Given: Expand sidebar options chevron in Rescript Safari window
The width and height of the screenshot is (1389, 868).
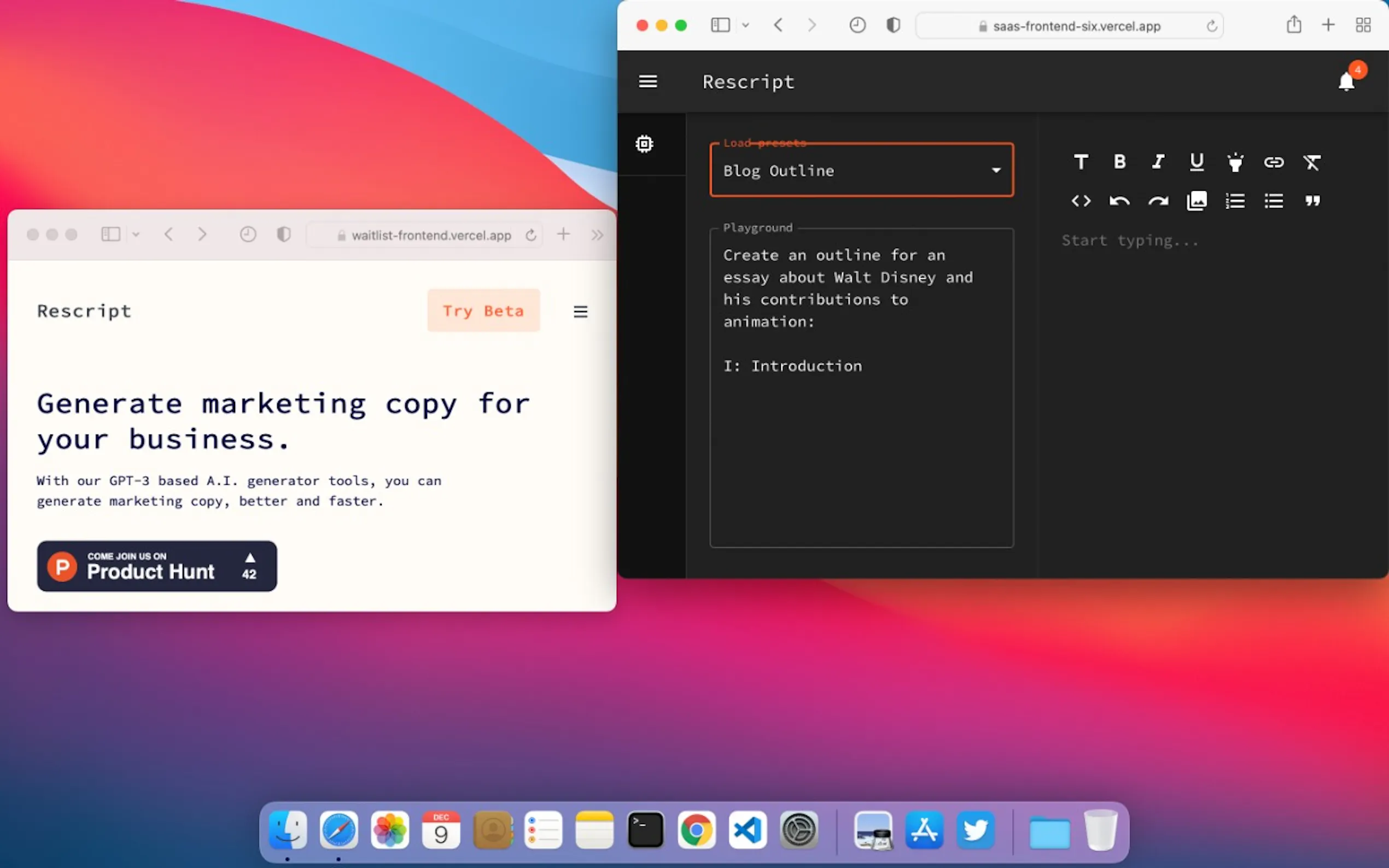Looking at the screenshot, I should pos(745,25).
